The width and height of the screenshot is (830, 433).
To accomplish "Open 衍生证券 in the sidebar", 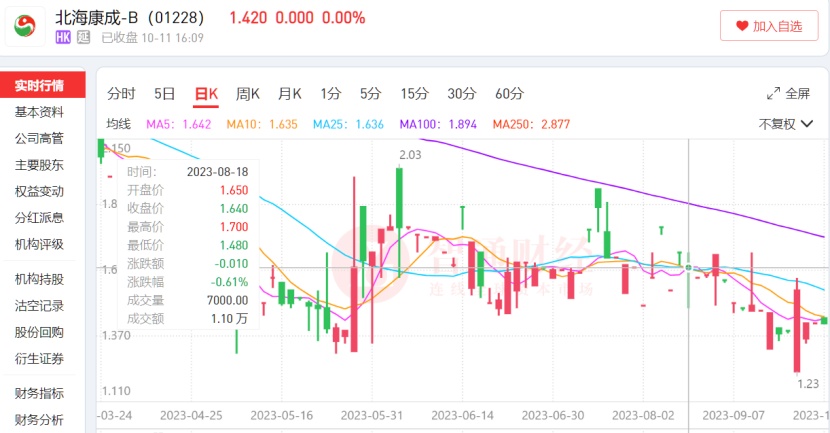I will (x=39, y=358).
